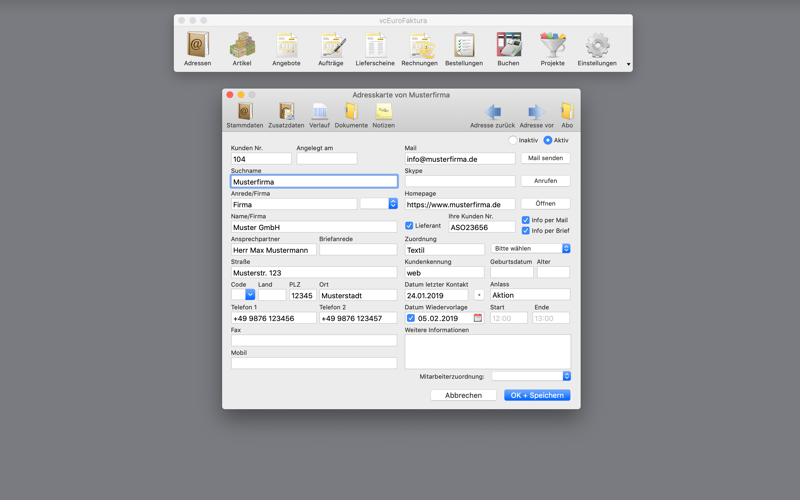The width and height of the screenshot is (800, 500).
Task: Toggle the Info per Mail checkbox
Action: pyautogui.click(x=526, y=220)
